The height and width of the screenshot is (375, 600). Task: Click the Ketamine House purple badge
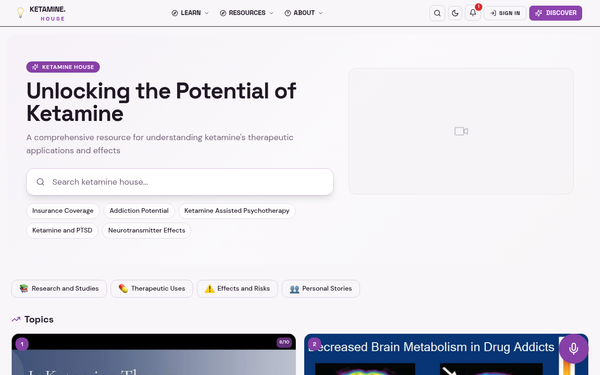click(63, 67)
